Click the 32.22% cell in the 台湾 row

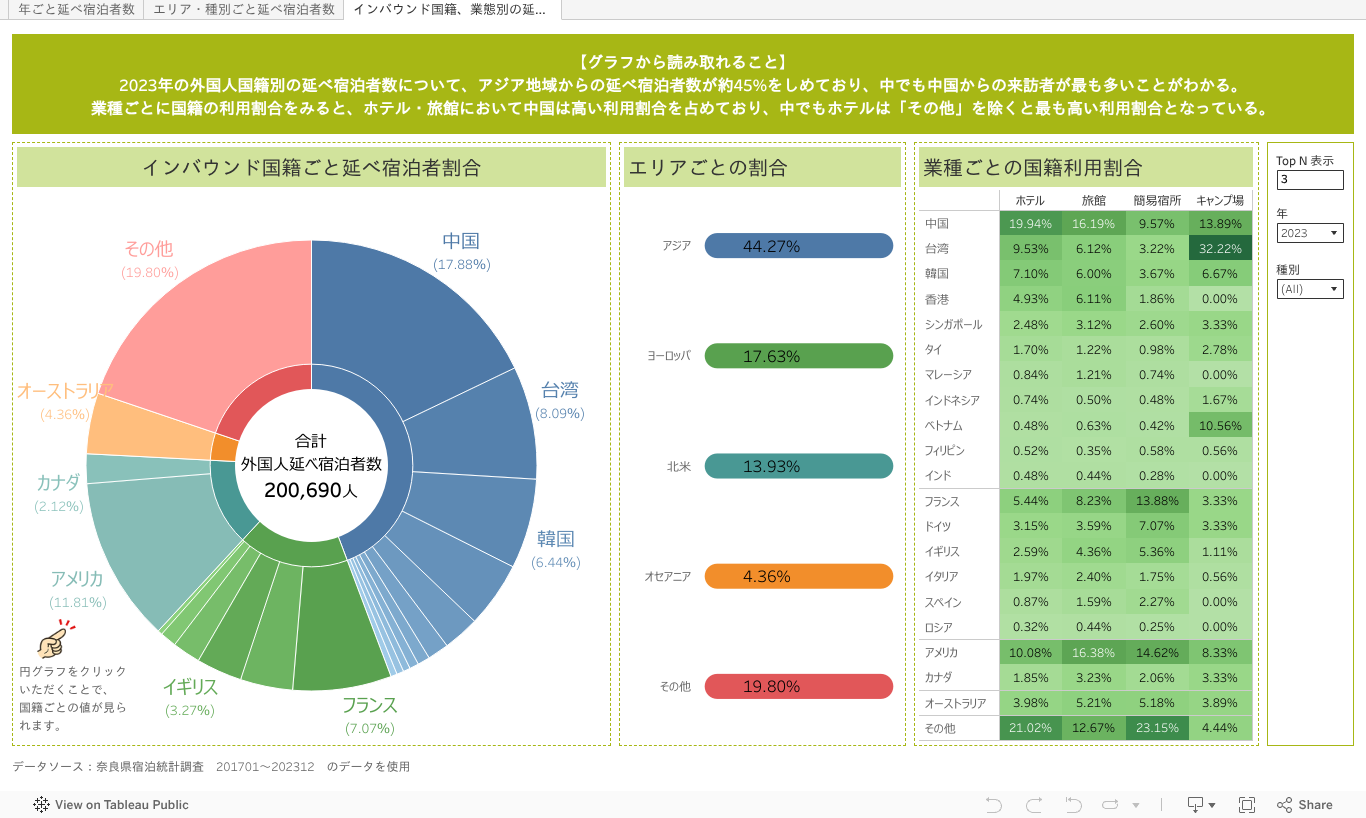(x=1220, y=249)
